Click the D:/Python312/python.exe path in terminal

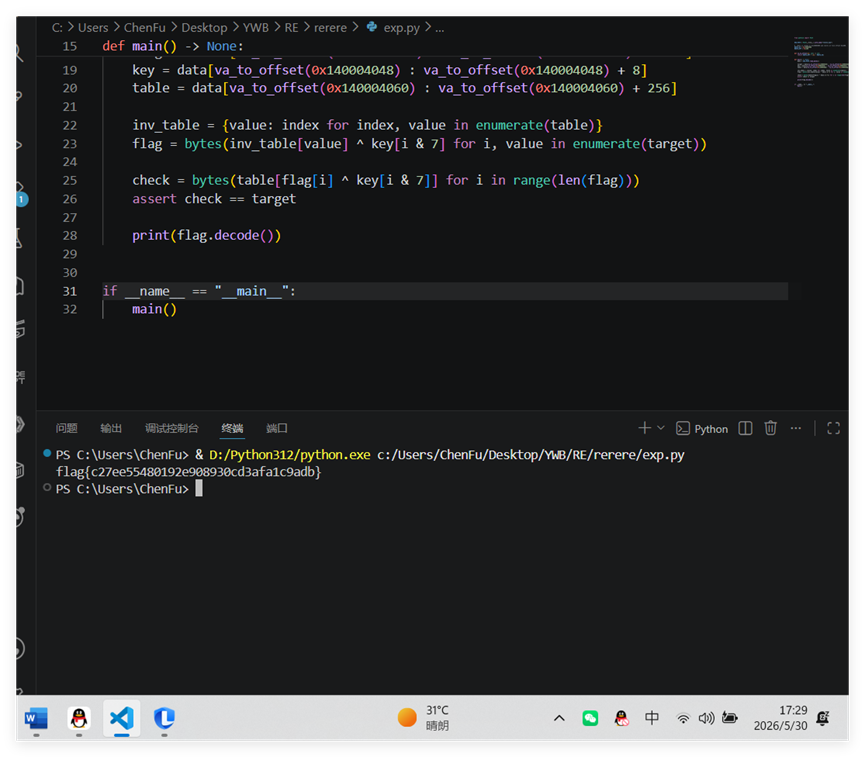point(290,455)
